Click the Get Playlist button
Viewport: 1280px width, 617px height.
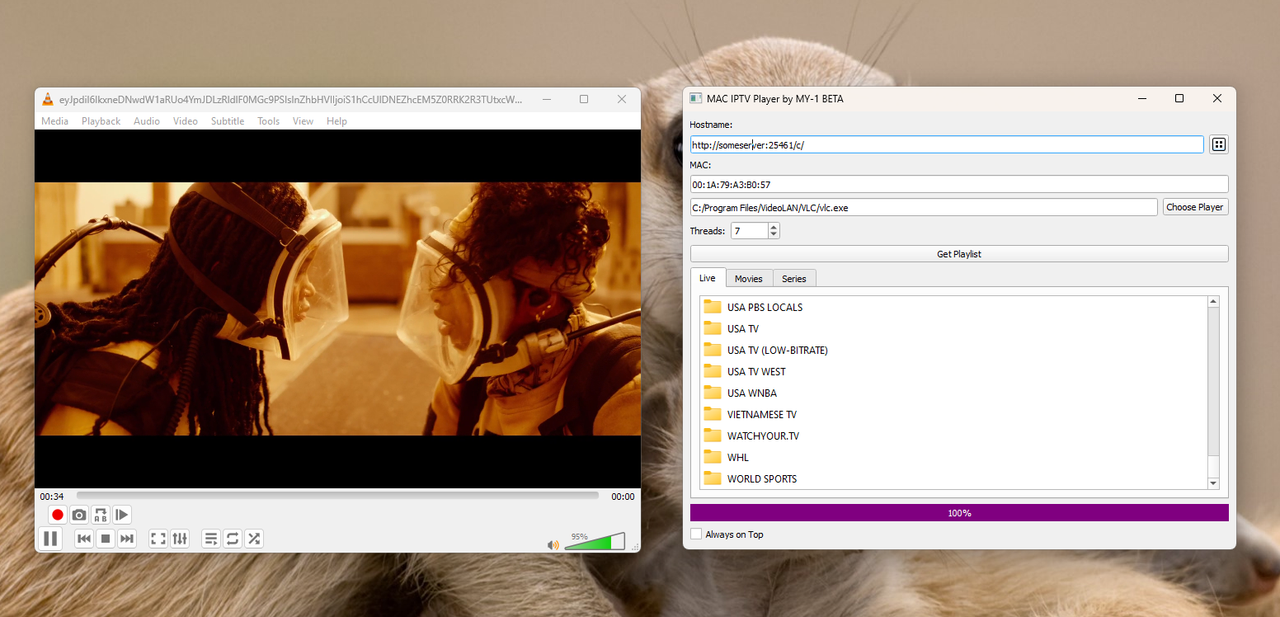coord(959,254)
